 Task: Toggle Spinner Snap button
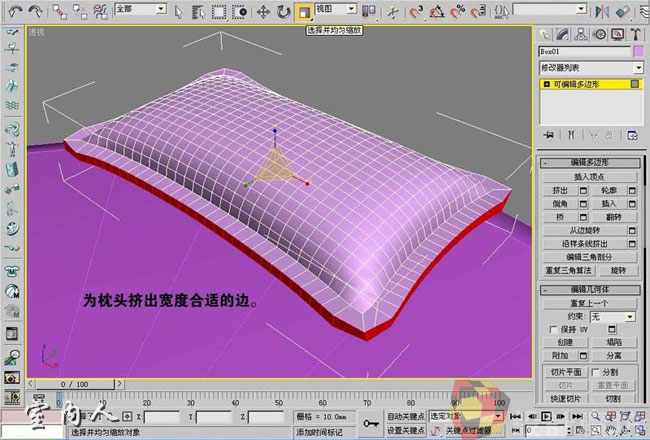pos(478,11)
